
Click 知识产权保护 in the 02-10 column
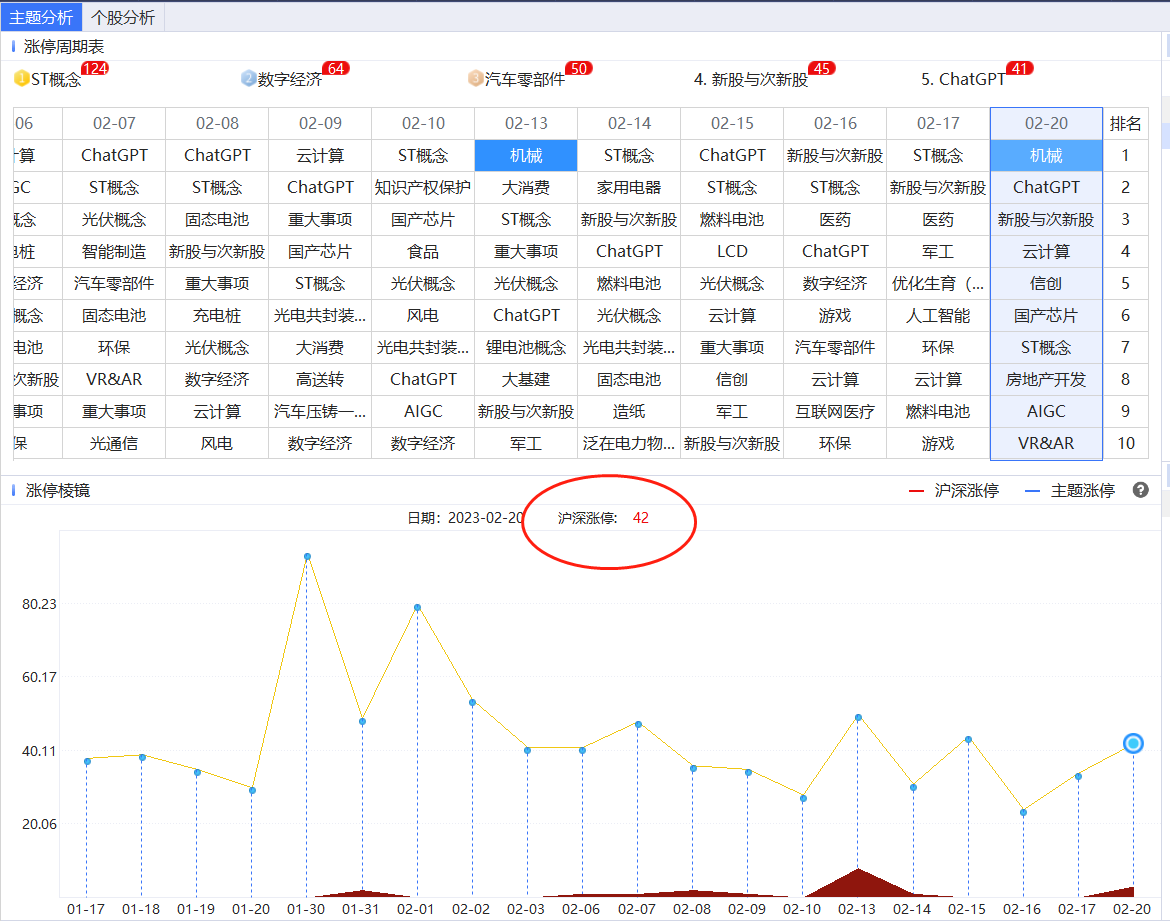tap(423, 187)
